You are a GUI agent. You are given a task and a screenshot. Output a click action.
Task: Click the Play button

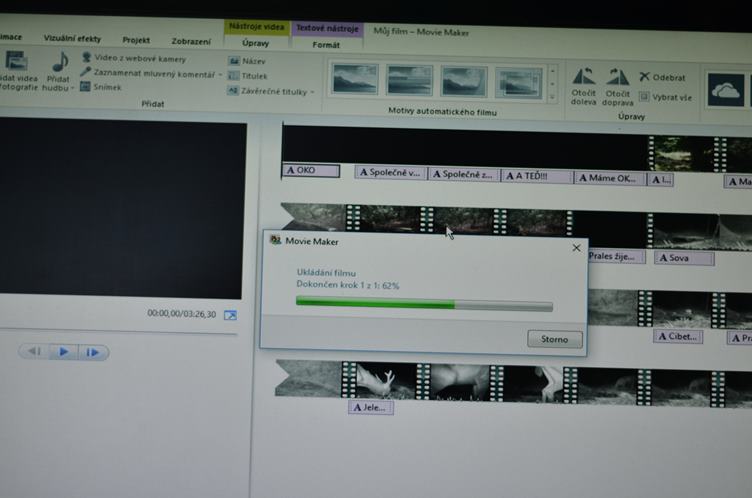[63, 352]
